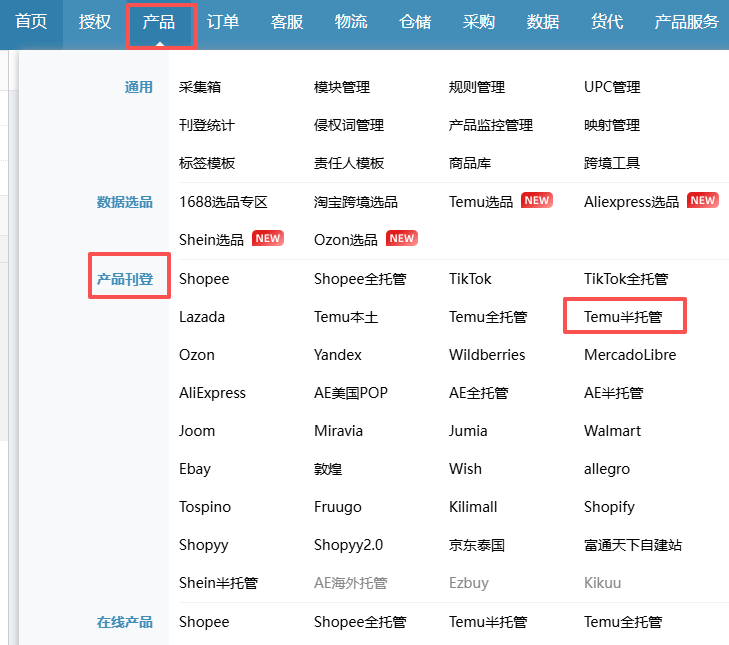The width and height of the screenshot is (729, 645).
Task: Click Shopee全托管 under 在线产品
Action: coord(359,622)
